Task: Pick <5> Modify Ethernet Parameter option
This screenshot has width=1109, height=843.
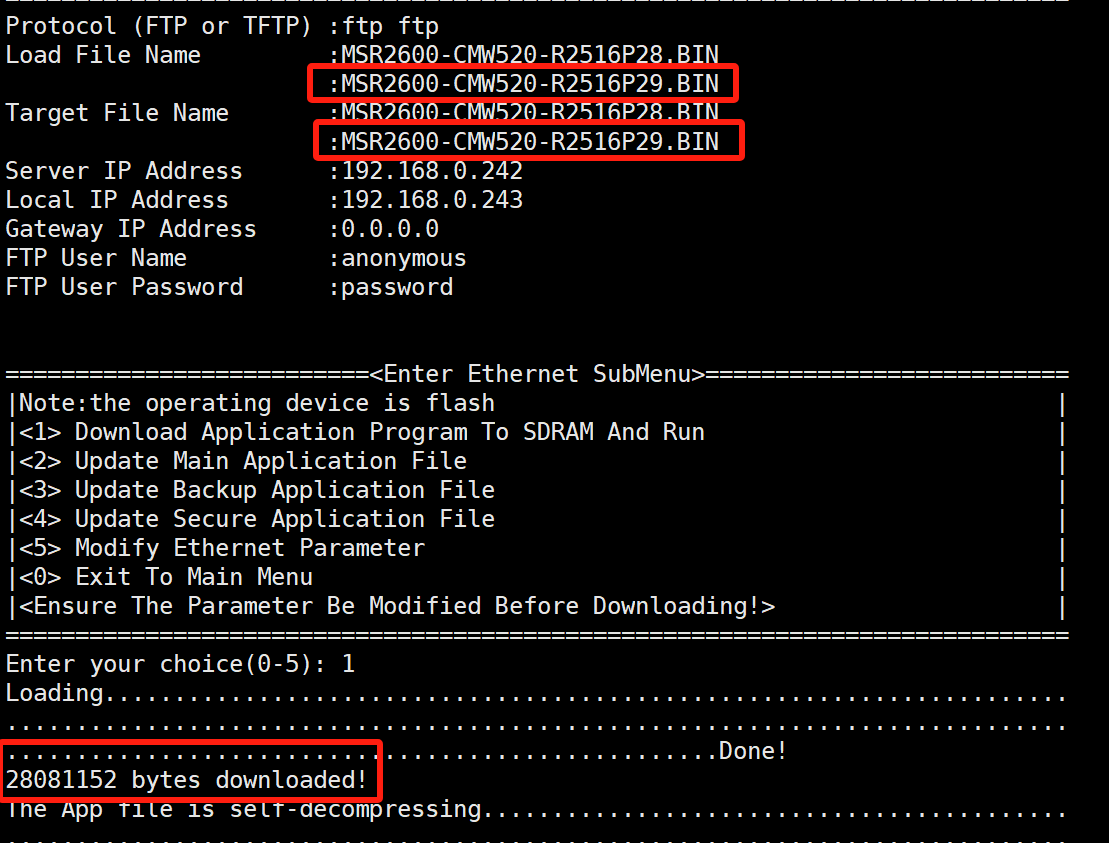Action: point(221,548)
